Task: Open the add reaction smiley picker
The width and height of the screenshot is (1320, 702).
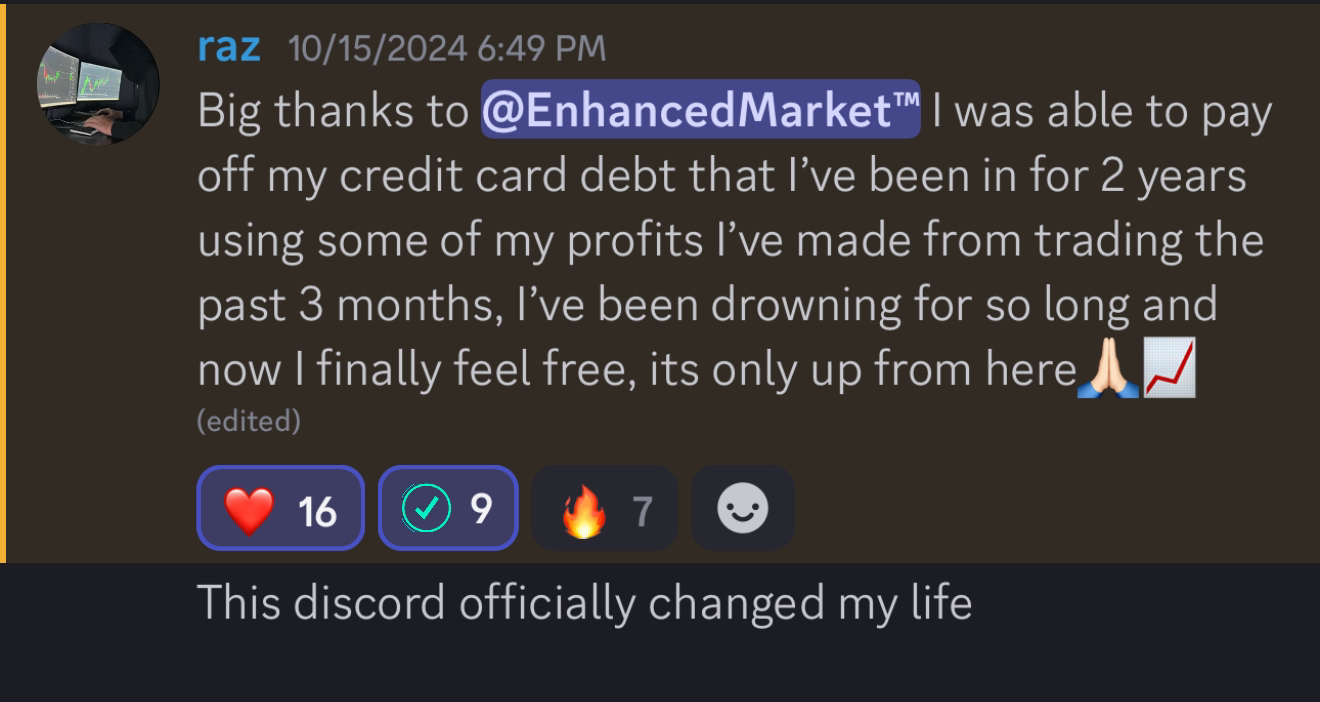Action: (x=743, y=509)
